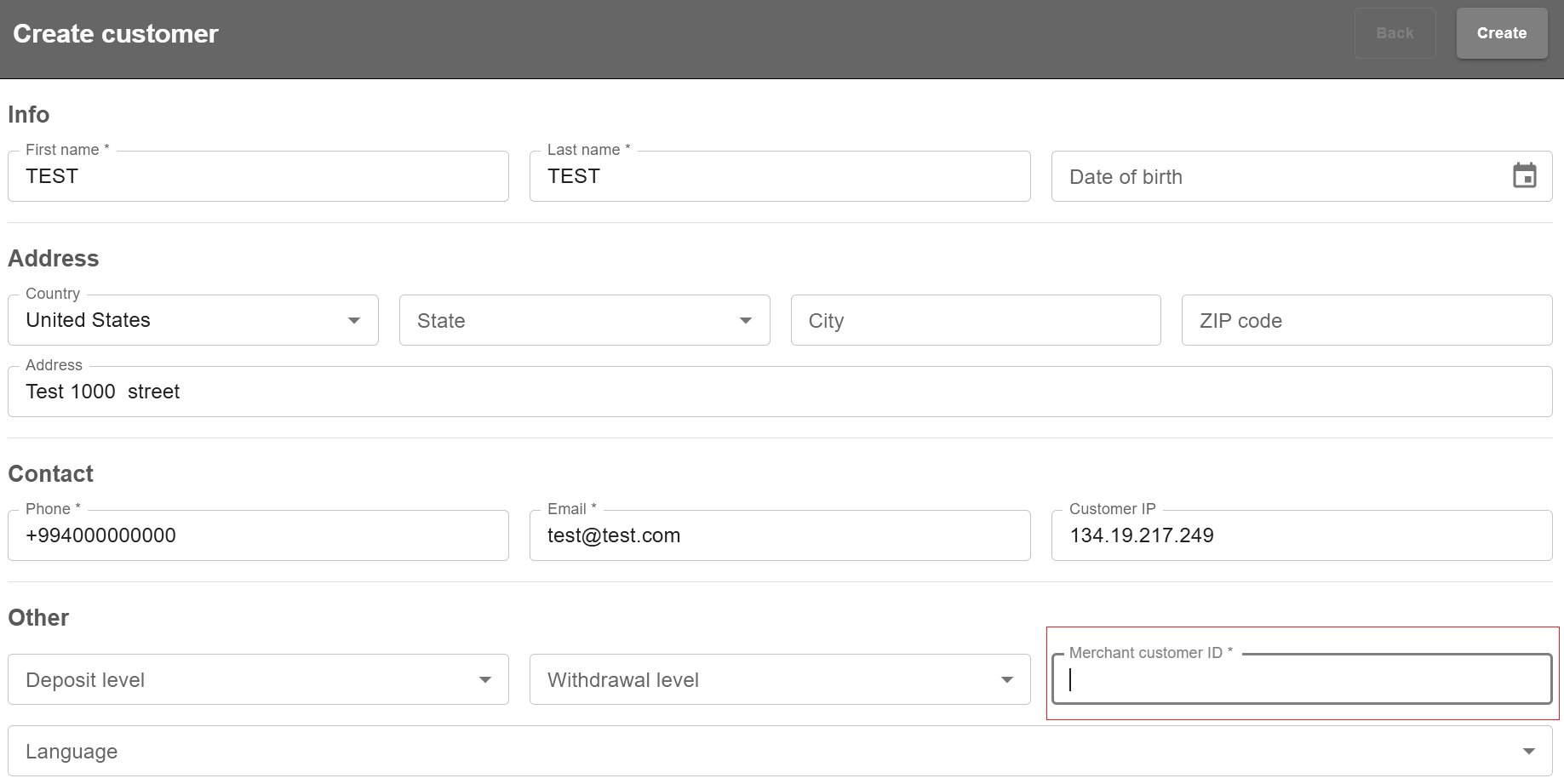
Task: Click the City input field
Action: coord(975,320)
